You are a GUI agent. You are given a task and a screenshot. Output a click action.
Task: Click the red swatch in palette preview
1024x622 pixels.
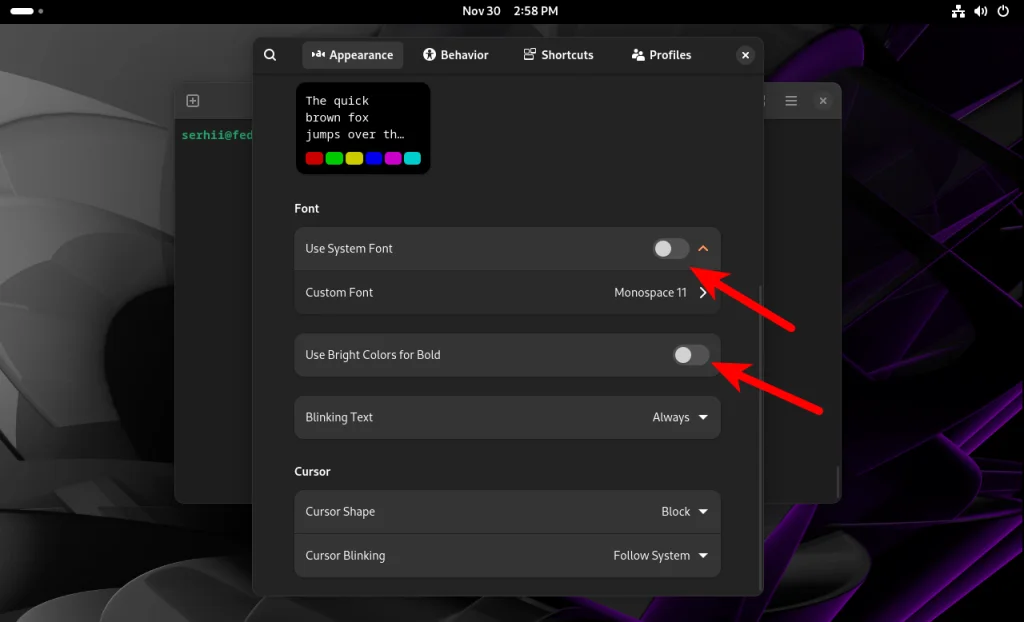point(314,158)
